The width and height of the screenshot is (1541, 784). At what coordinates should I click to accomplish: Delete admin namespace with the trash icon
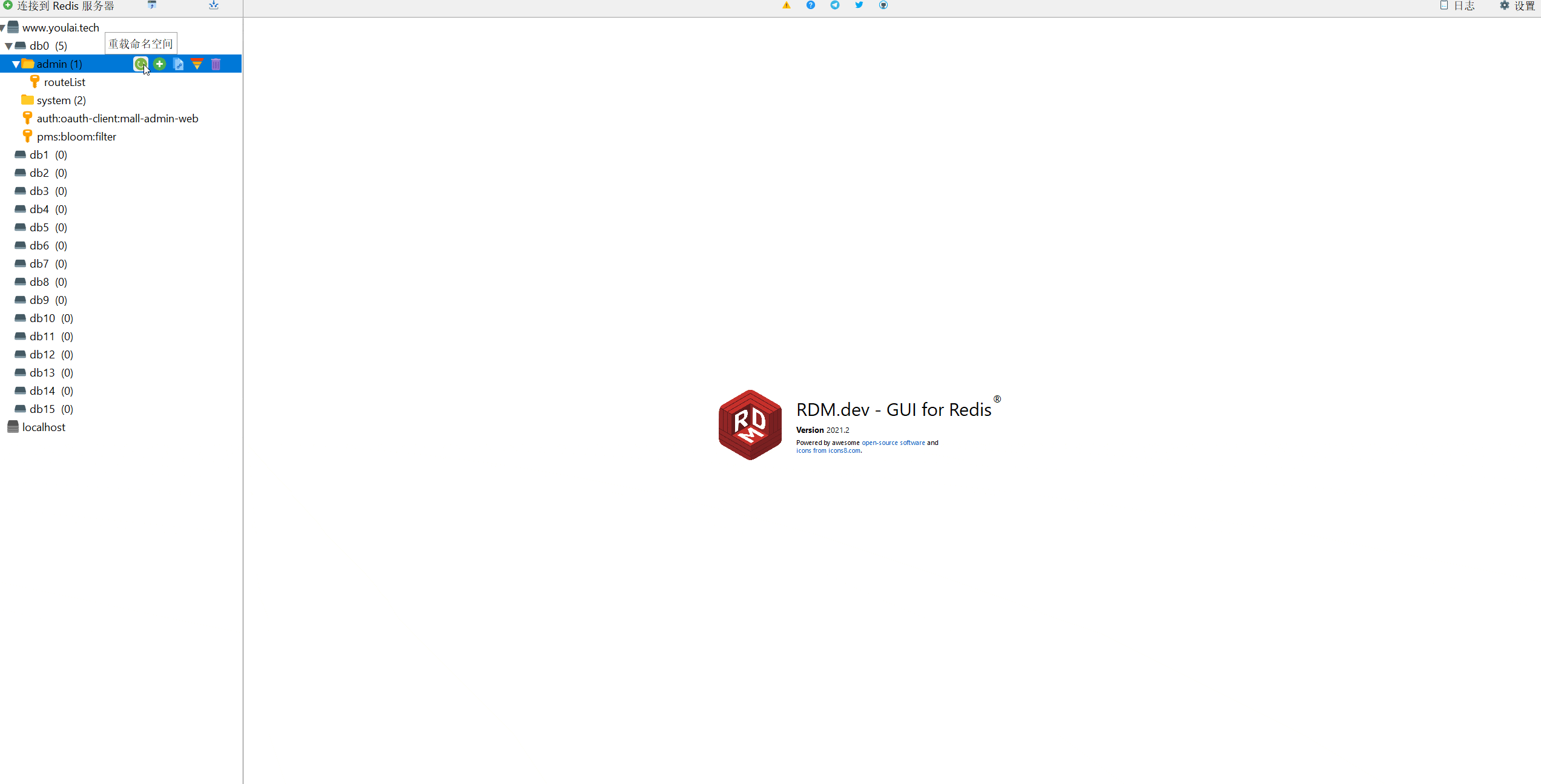[x=216, y=64]
